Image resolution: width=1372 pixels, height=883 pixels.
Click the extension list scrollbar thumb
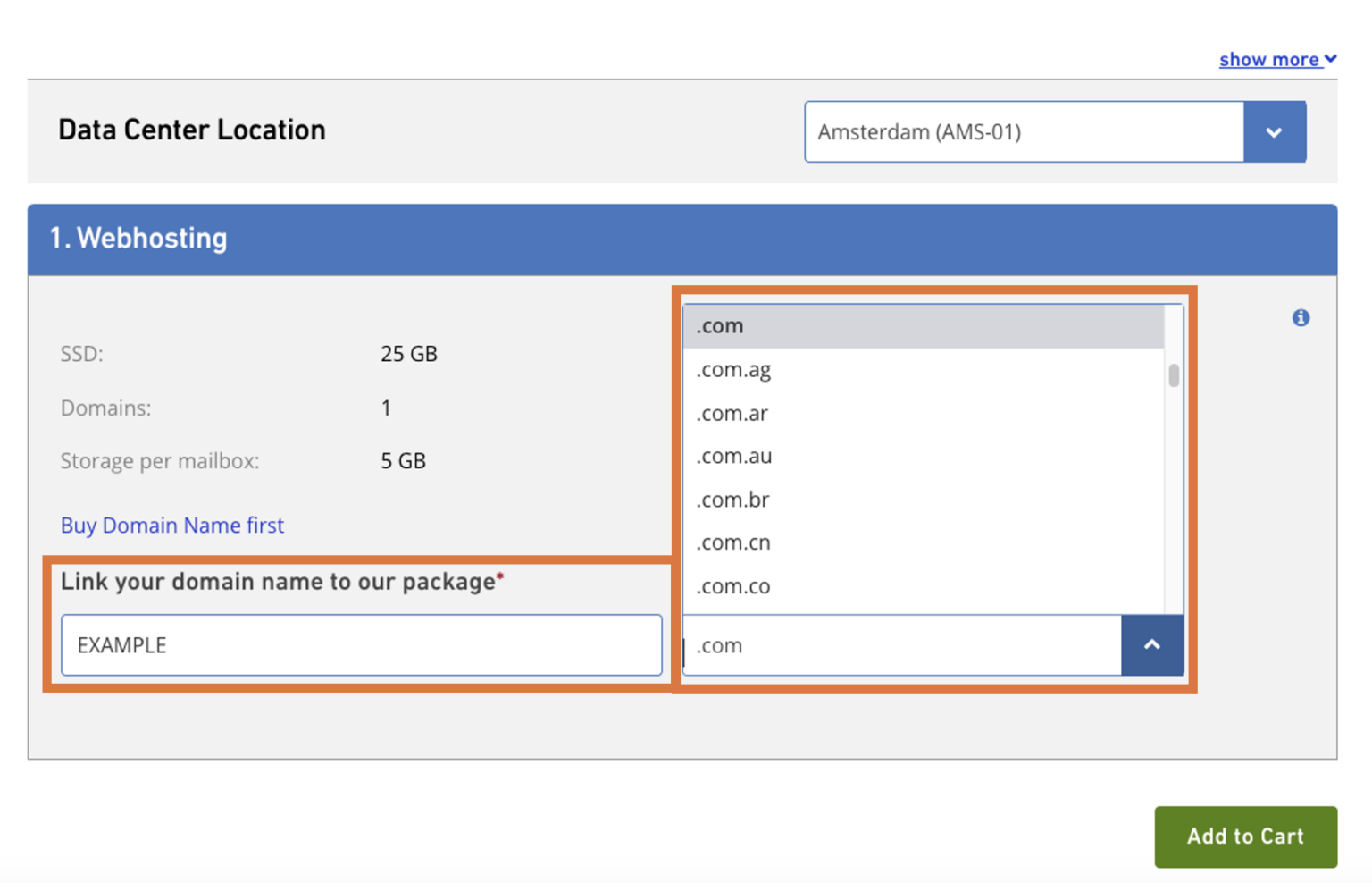(1174, 375)
